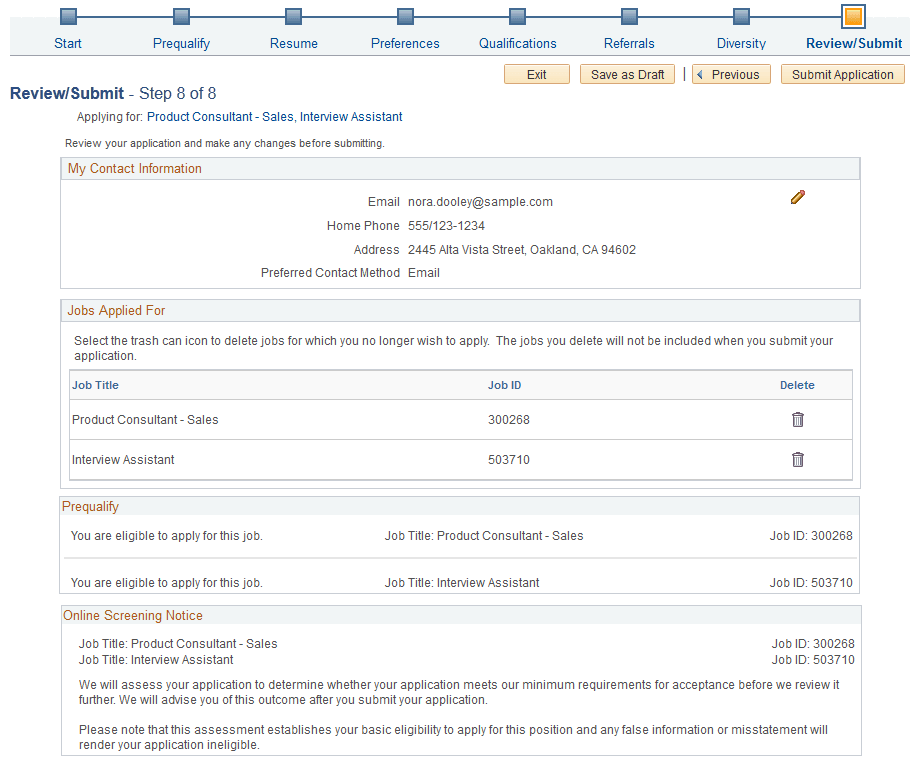Image resolution: width=917 pixels, height=761 pixels.
Task: Switch to the Diversity step tab
Action: (x=740, y=43)
